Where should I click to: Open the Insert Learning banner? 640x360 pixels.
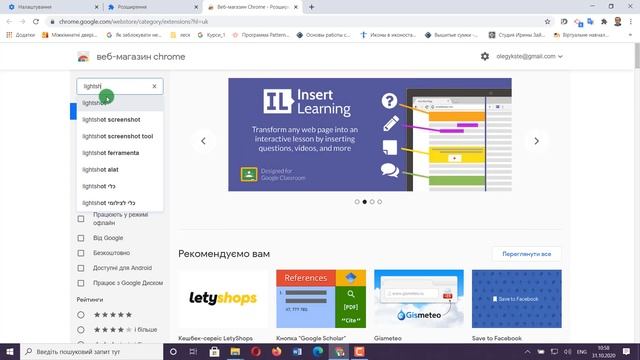coord(370,135)
